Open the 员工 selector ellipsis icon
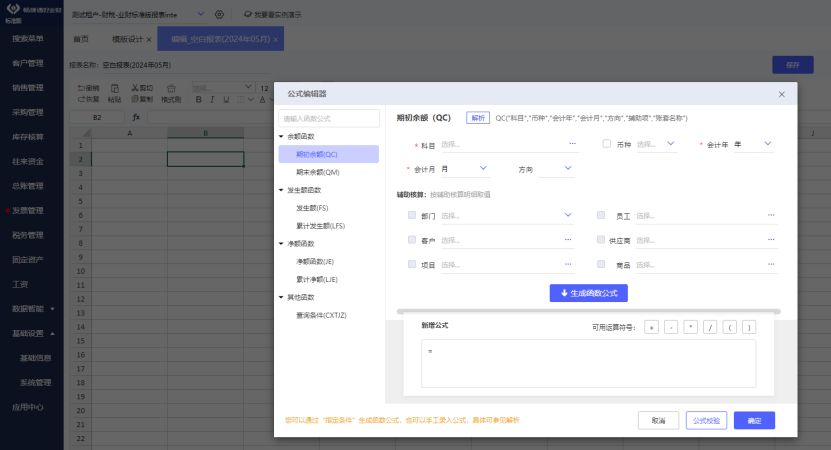831x450 pixels. tap(771, 215)
